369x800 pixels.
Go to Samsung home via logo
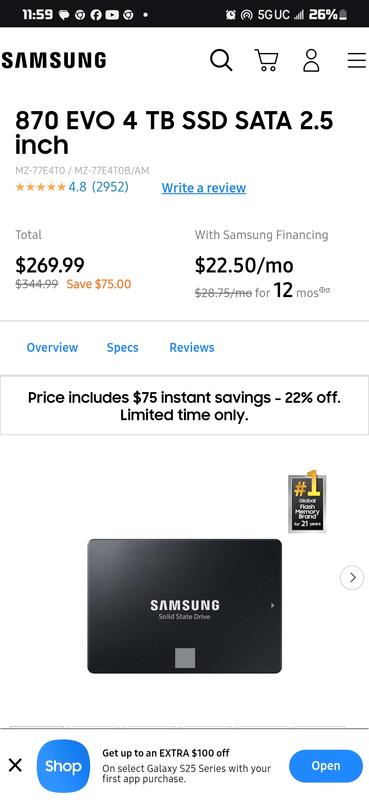pos(54,60)
